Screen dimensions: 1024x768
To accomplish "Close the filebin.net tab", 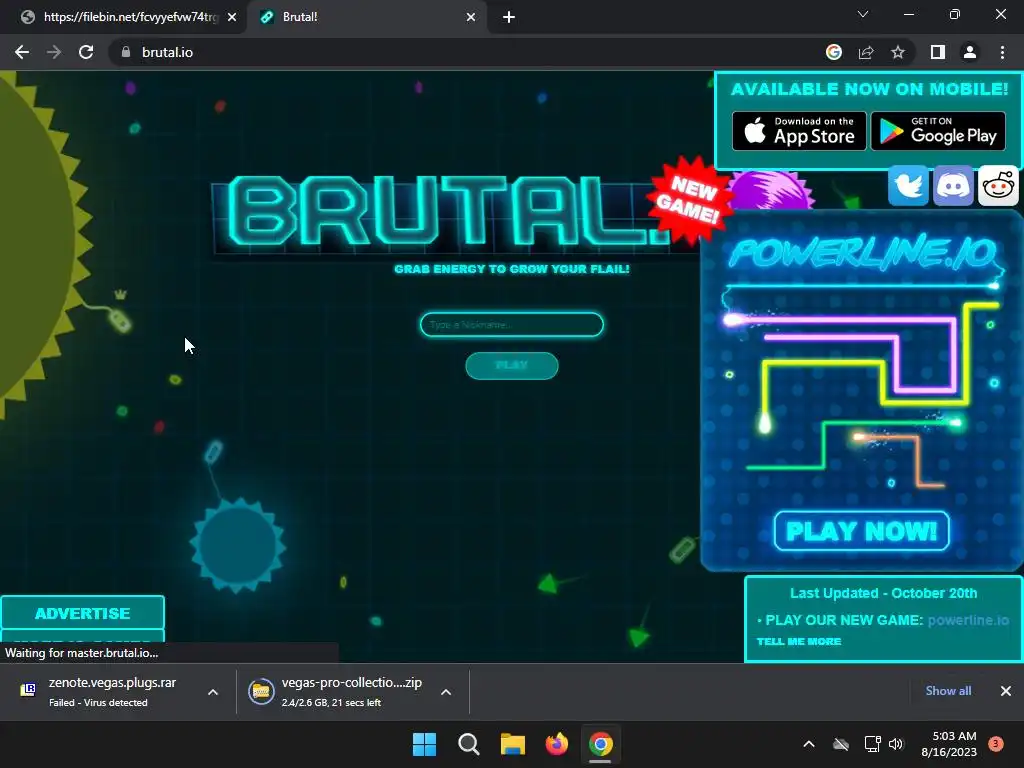I will 232,17.
